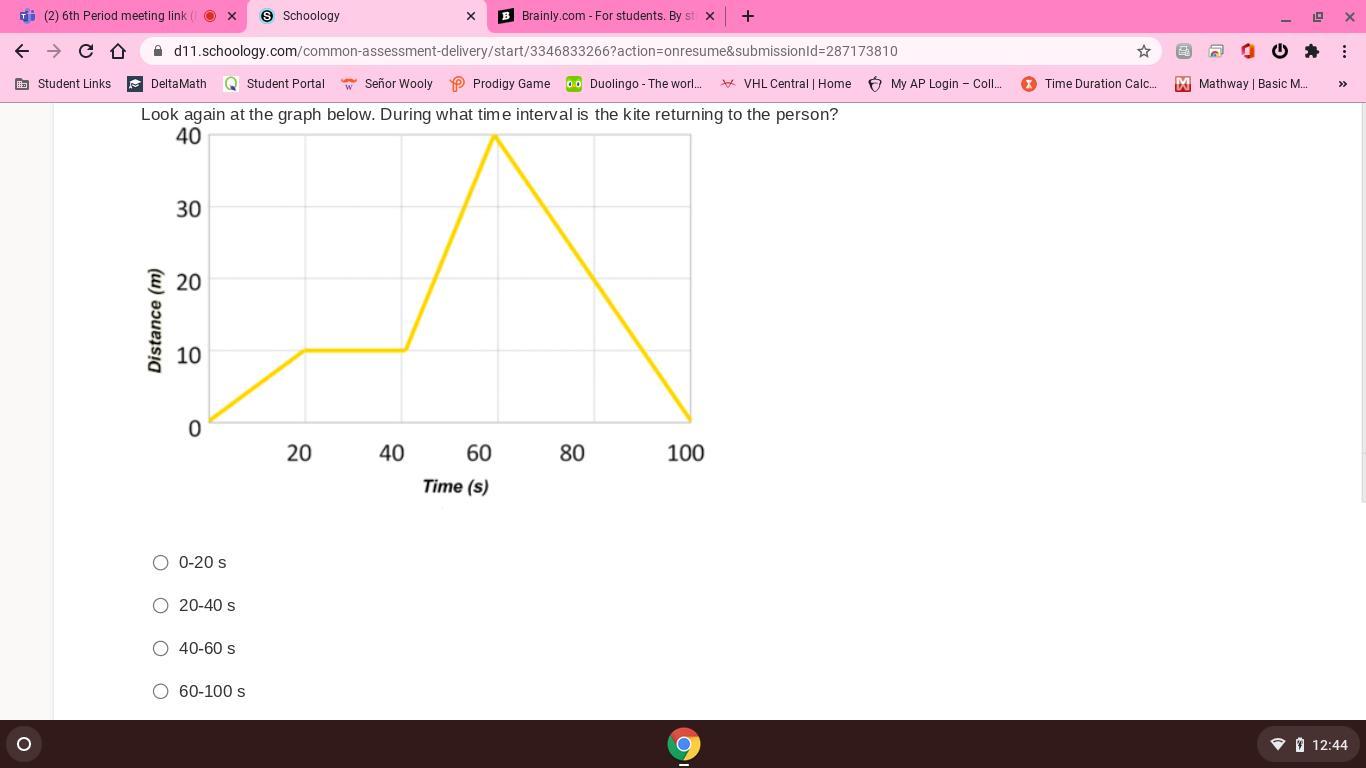Open the Student Links bookmark folder
Viewport: 1366px width, 768px height.
[x=63, y=84]
